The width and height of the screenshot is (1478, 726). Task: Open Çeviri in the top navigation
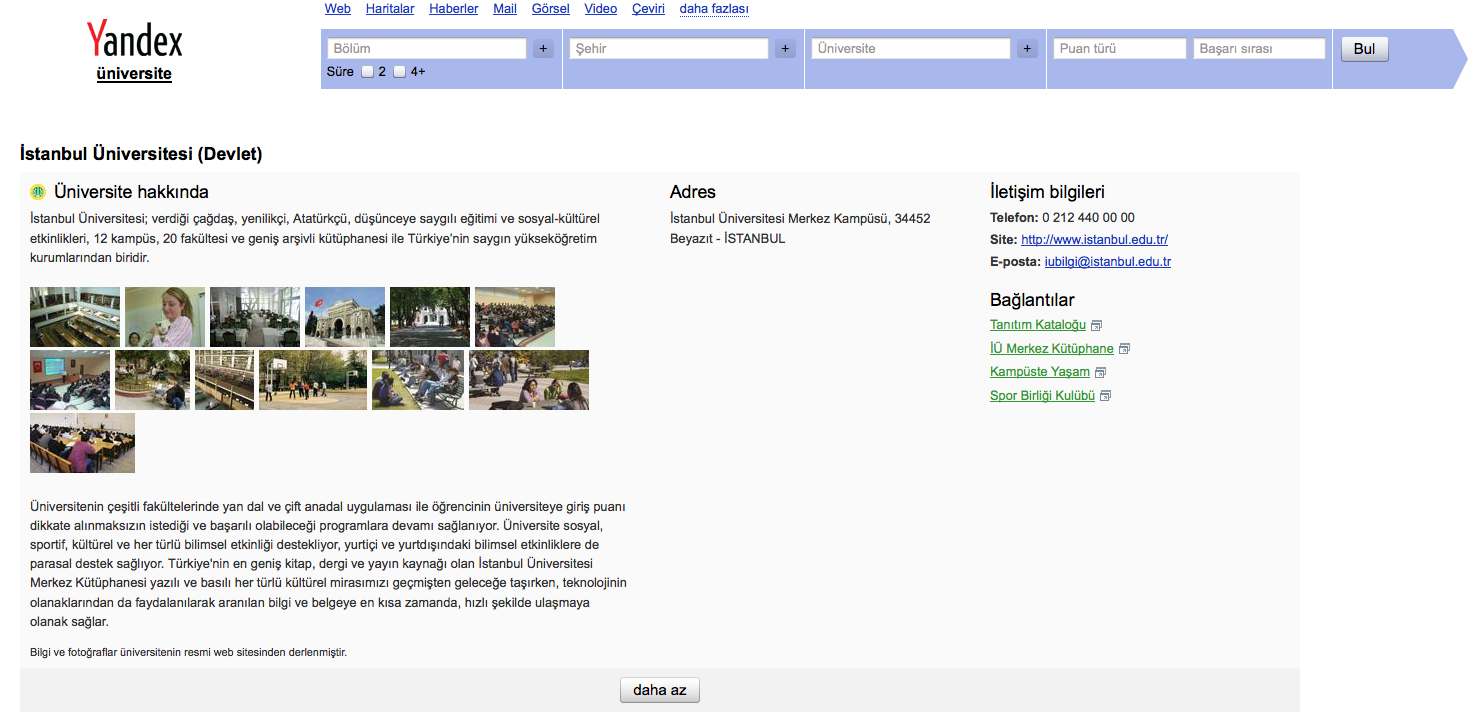(x=649, y=9)
